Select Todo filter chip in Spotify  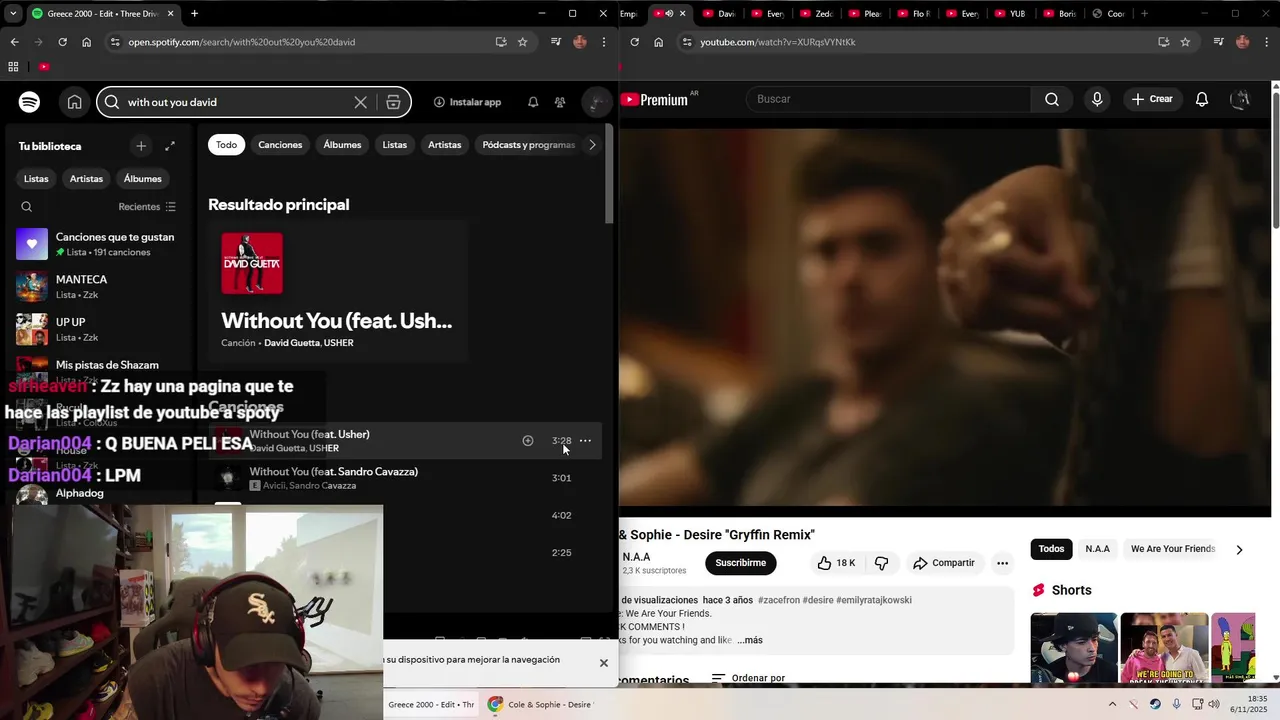tap(227, 145)
